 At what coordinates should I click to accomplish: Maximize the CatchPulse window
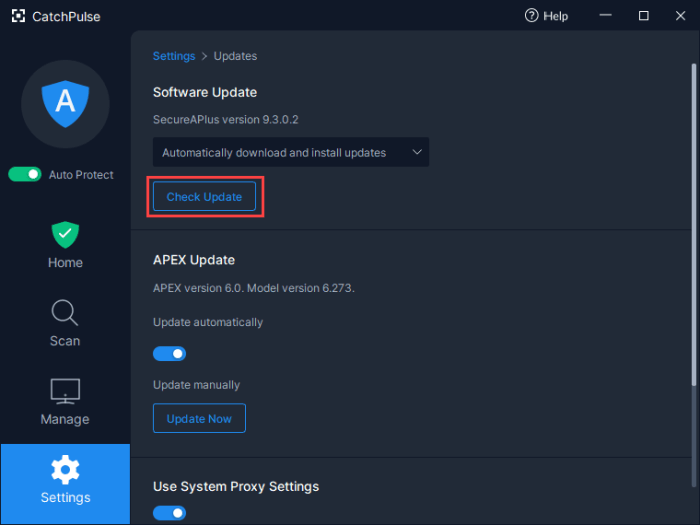tap(644, 16)
